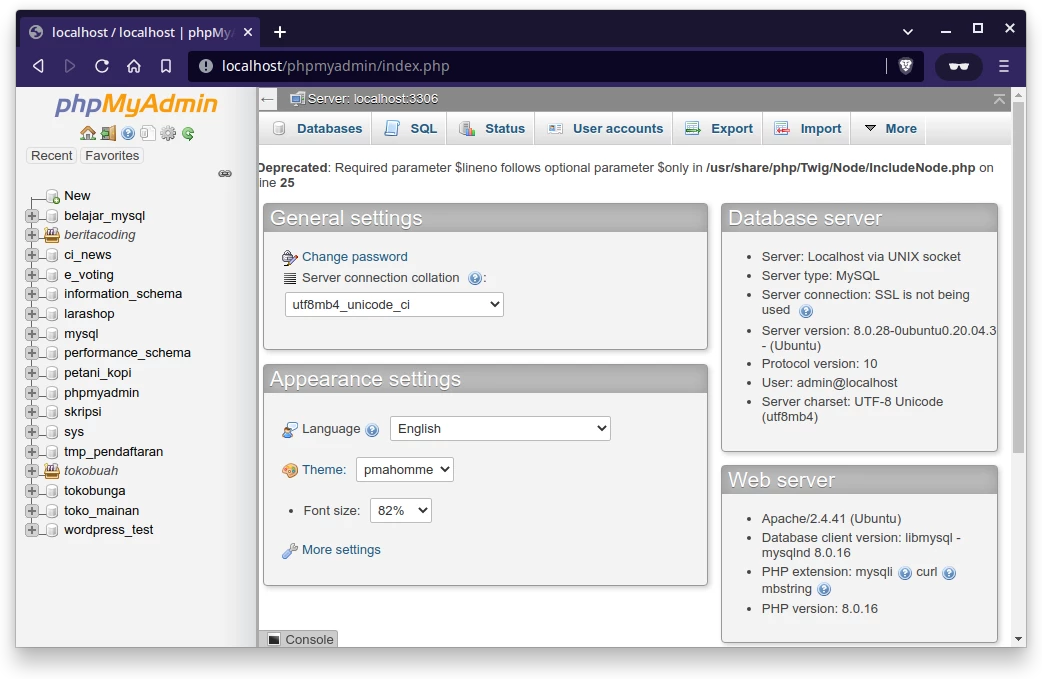
Task: Open Language help bubble icon
Action: (372, 429)
